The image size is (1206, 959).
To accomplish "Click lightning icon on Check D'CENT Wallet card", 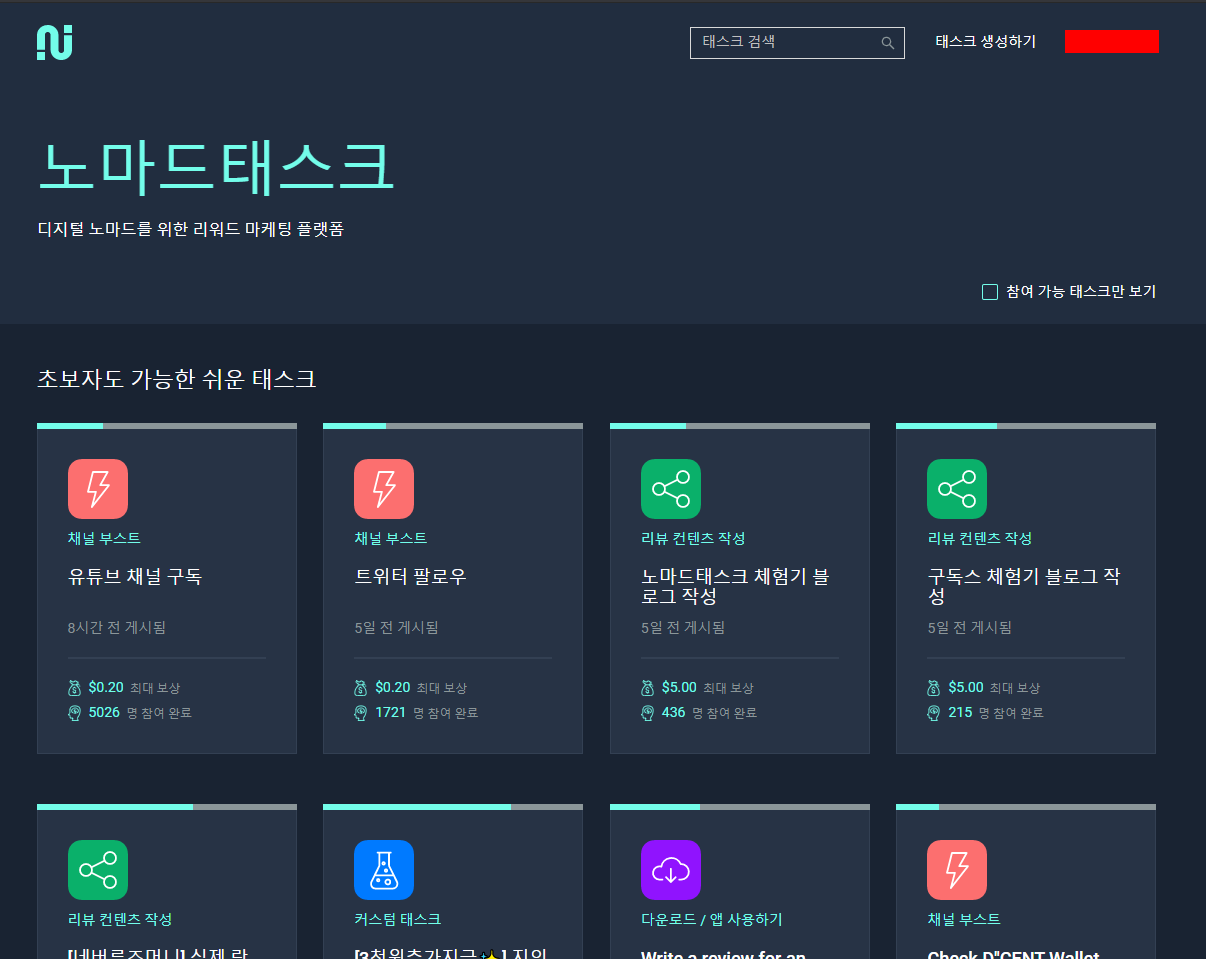I will [x=957, y=870].
